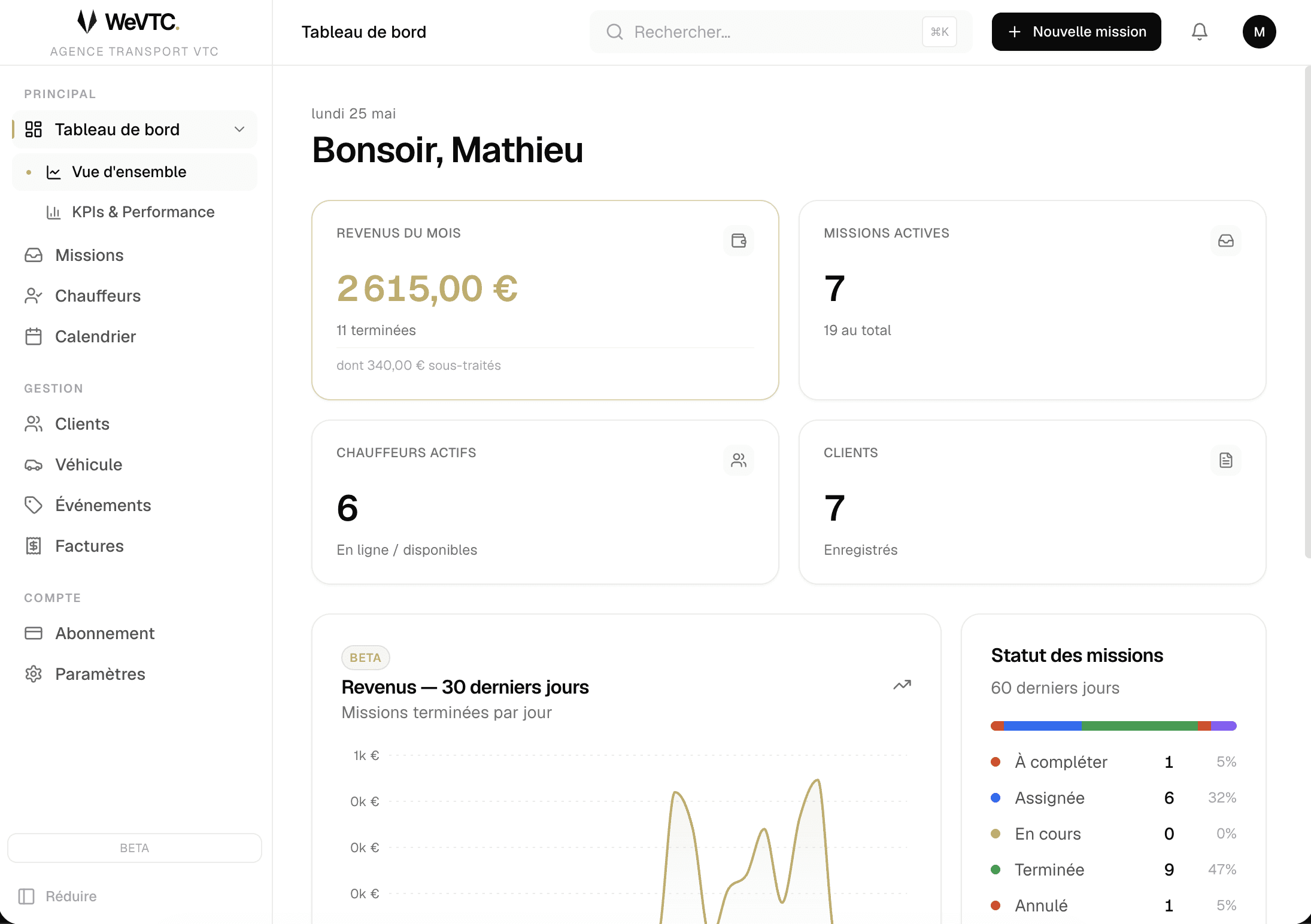This screenshot has width=1311, height=924.
Task: Click the BETA box at sidebar bottom
Action: point(135,848)
